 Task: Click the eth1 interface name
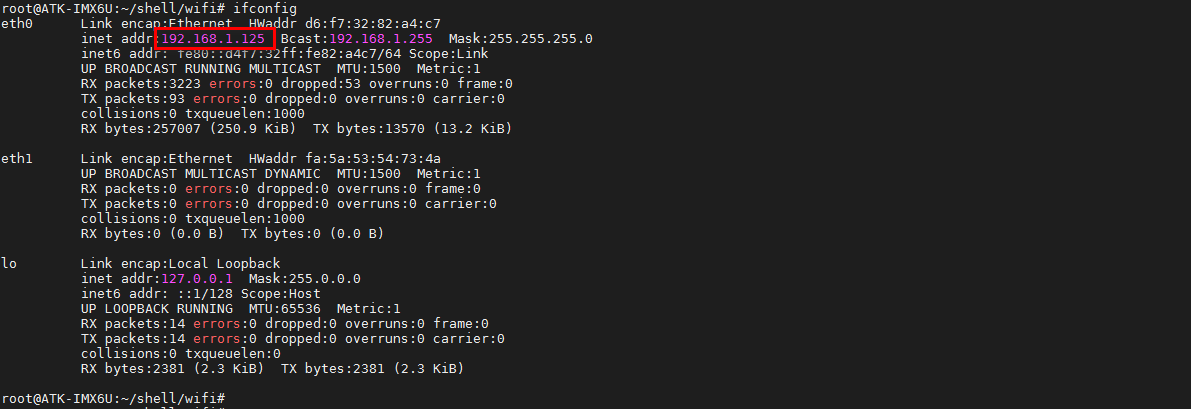click(17, 158)
